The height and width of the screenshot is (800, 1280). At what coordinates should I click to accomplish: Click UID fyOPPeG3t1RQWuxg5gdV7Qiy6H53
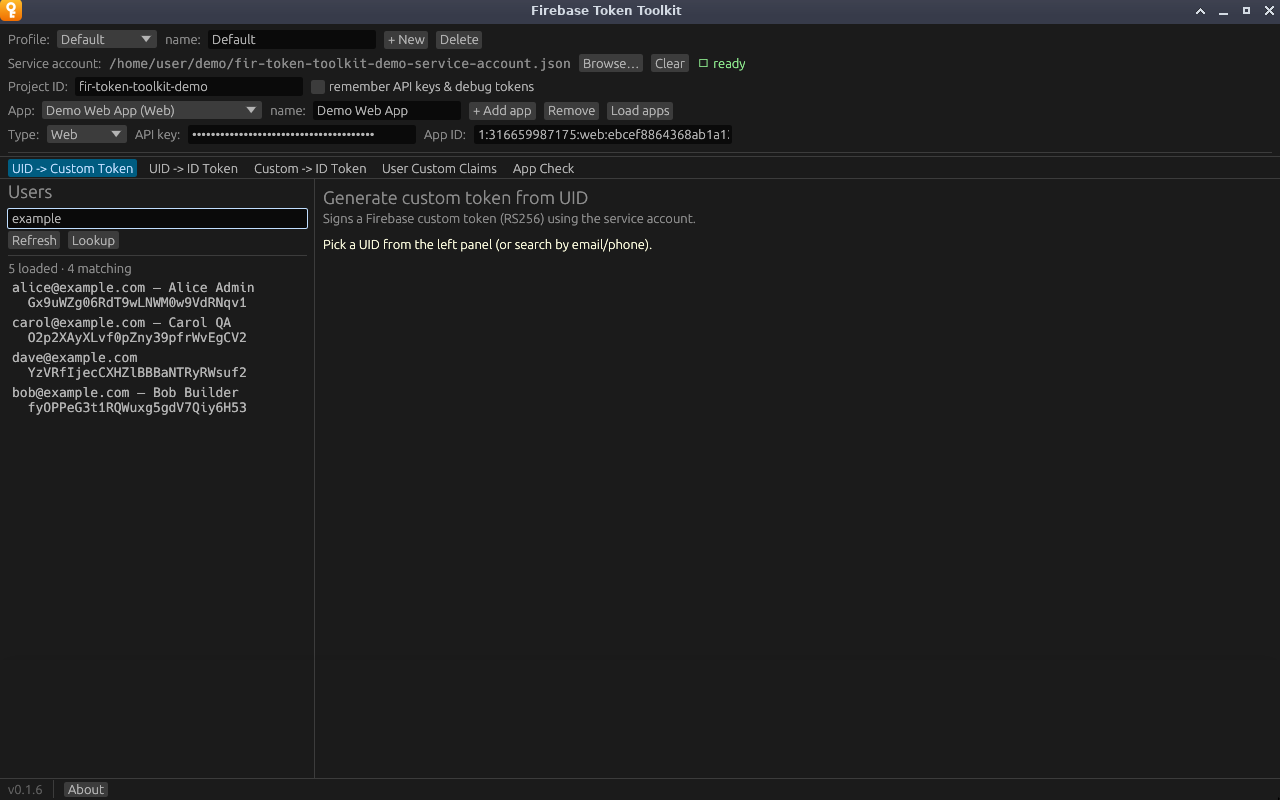137,408
